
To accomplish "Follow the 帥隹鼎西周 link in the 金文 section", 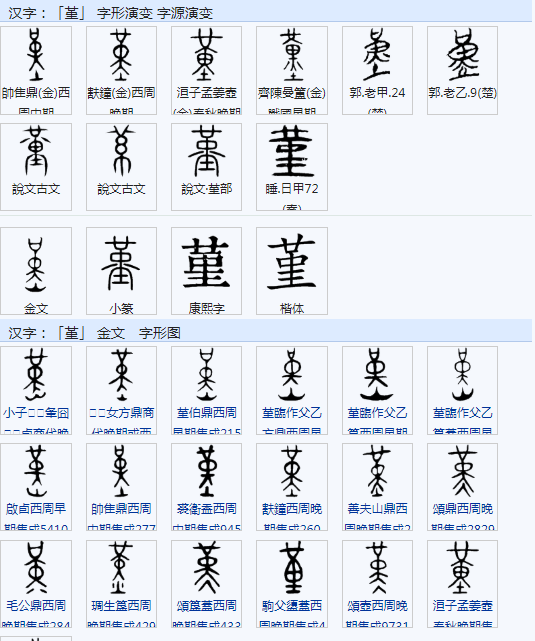I will coord(121,509).
